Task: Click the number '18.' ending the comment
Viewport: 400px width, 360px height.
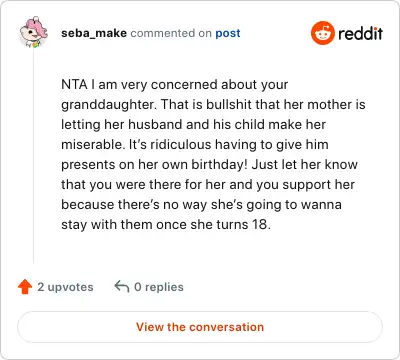Action: coord(261,224)
